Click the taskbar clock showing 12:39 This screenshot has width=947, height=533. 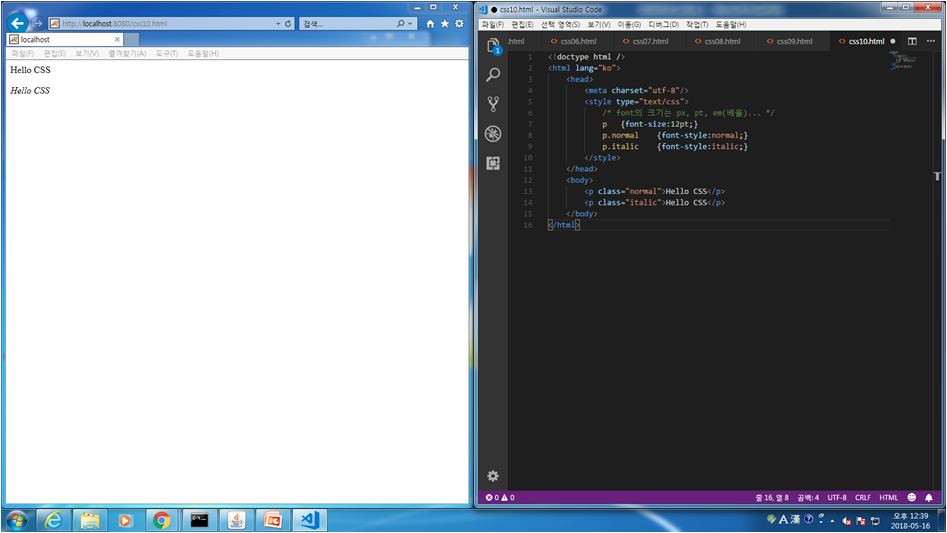click(910, 521)
